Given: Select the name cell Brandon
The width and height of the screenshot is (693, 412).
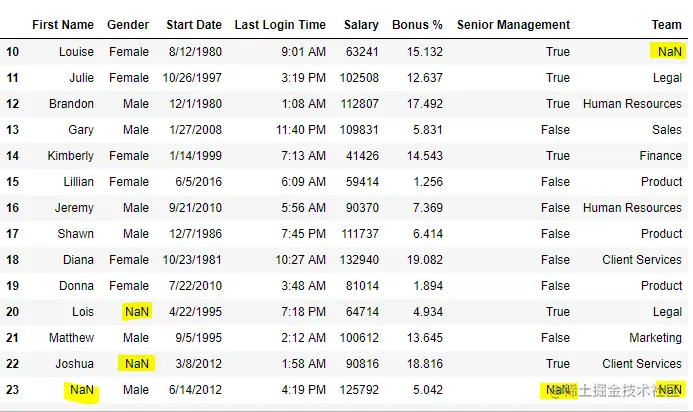Looking at the screenshot, I should [71, 104].
